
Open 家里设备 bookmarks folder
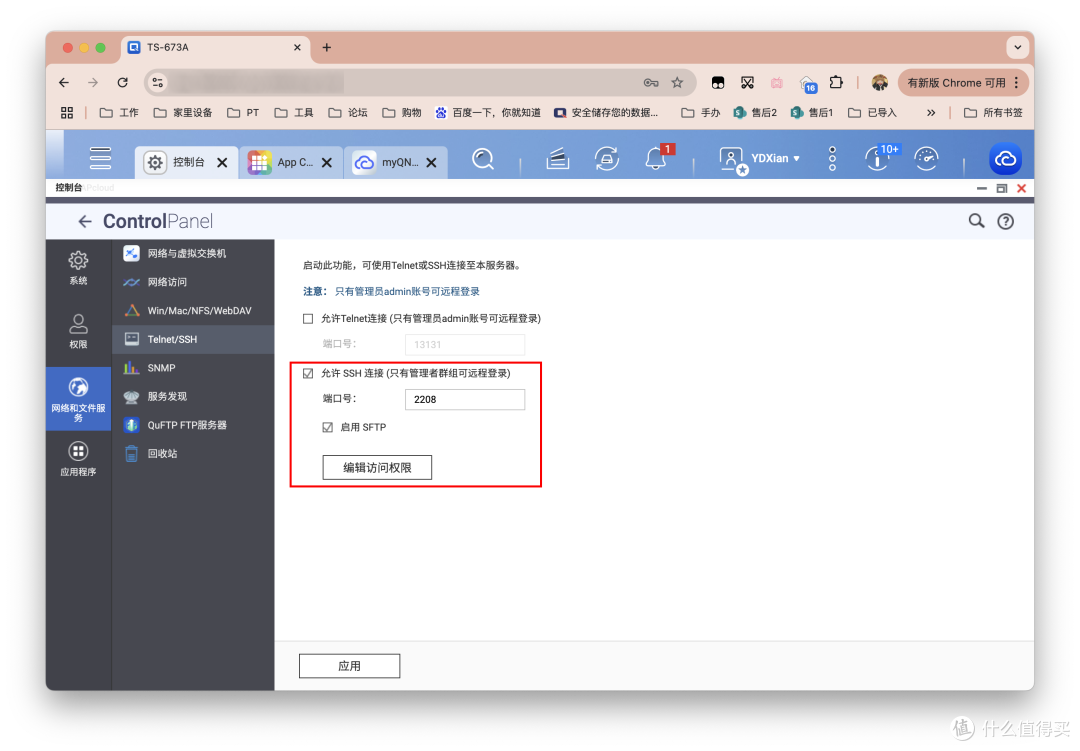(183, 112)
